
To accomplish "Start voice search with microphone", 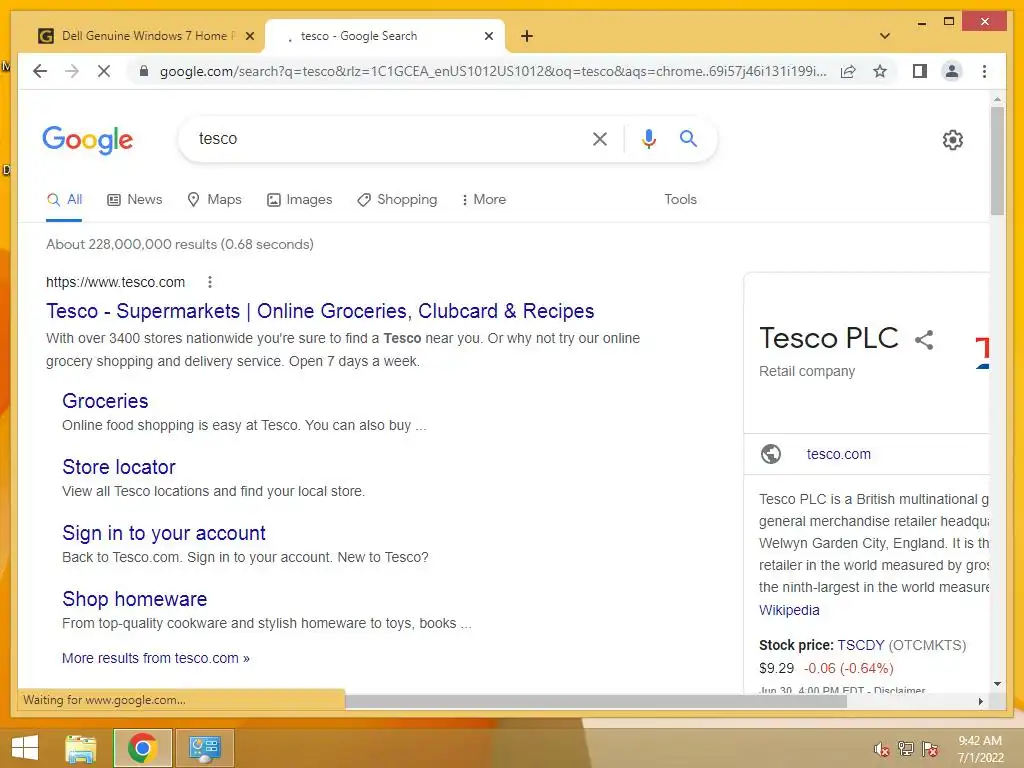I will point(648,138).
